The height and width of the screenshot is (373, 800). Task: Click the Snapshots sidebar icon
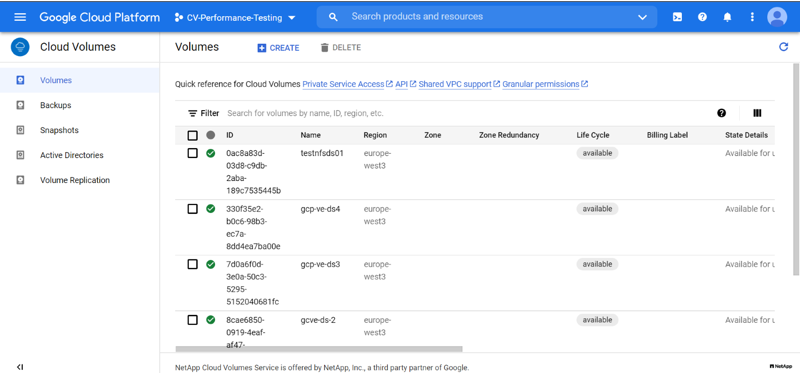[x=20, y=130]
